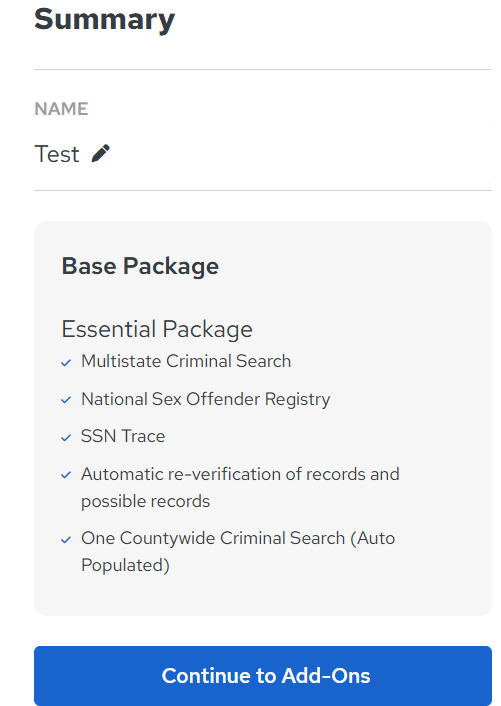Click the checkmark beside Automatic re-verification of records
This screenshot has width=501, height=706.
pyautogui.click(x=66, y=475)
